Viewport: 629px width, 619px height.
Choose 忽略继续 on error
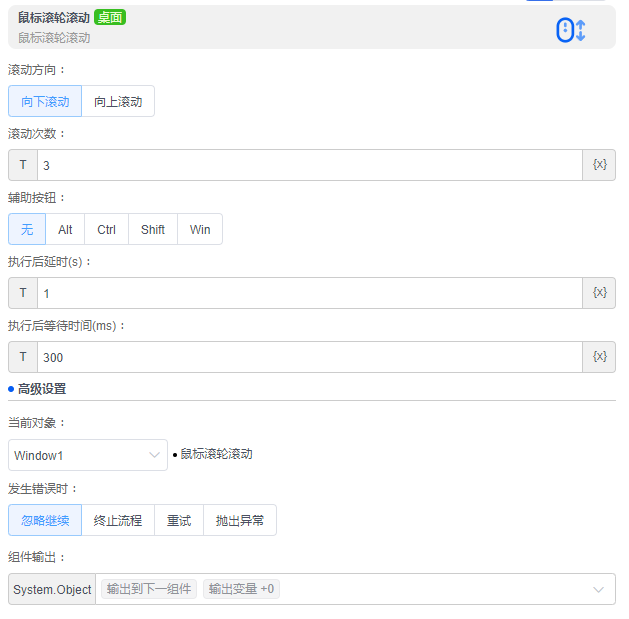[x=45, y=520]
